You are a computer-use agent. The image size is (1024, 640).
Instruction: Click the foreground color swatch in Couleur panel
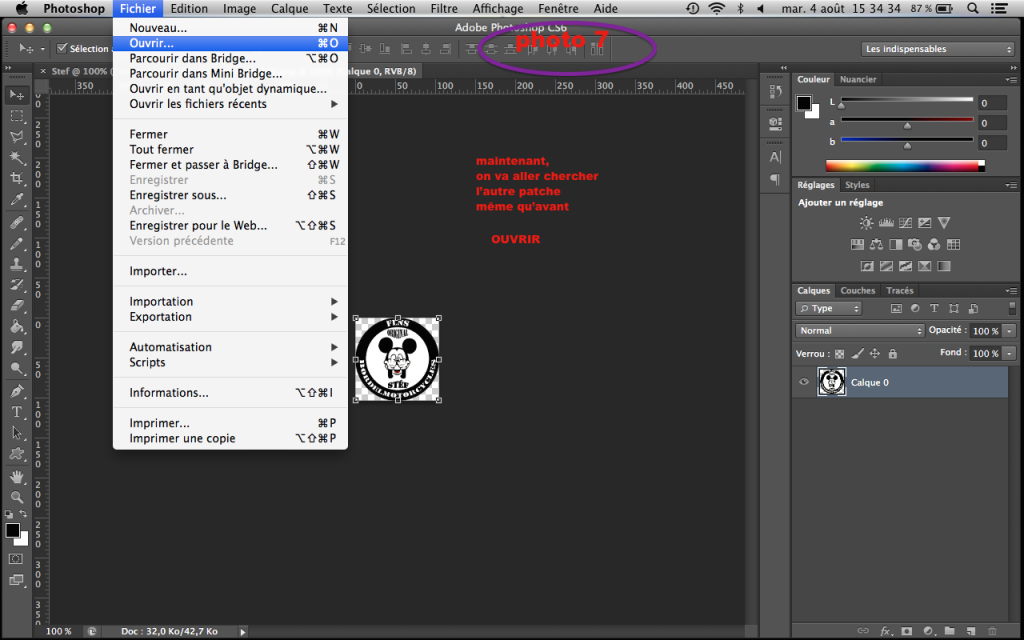[804, 103]
